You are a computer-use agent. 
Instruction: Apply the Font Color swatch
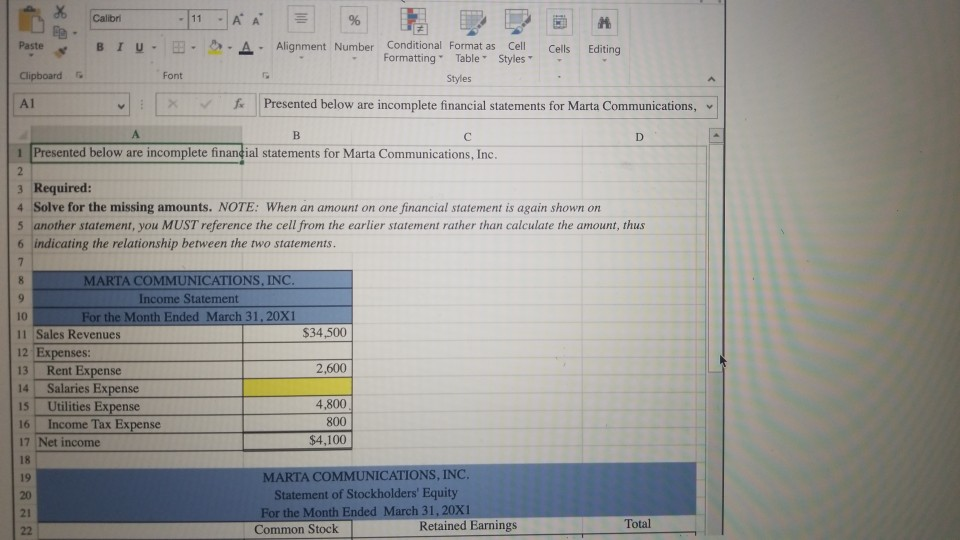coord(246,47)
